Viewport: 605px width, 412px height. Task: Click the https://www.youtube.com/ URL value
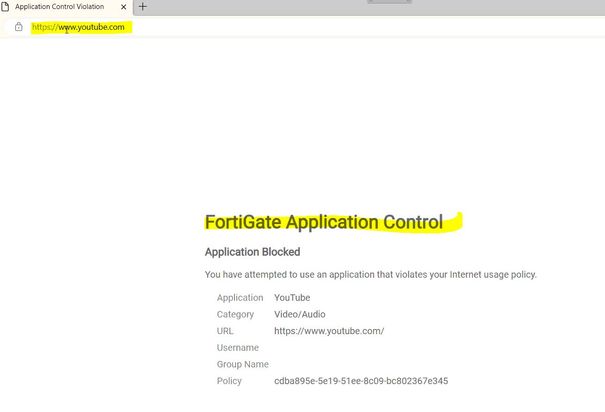point(329,331)
